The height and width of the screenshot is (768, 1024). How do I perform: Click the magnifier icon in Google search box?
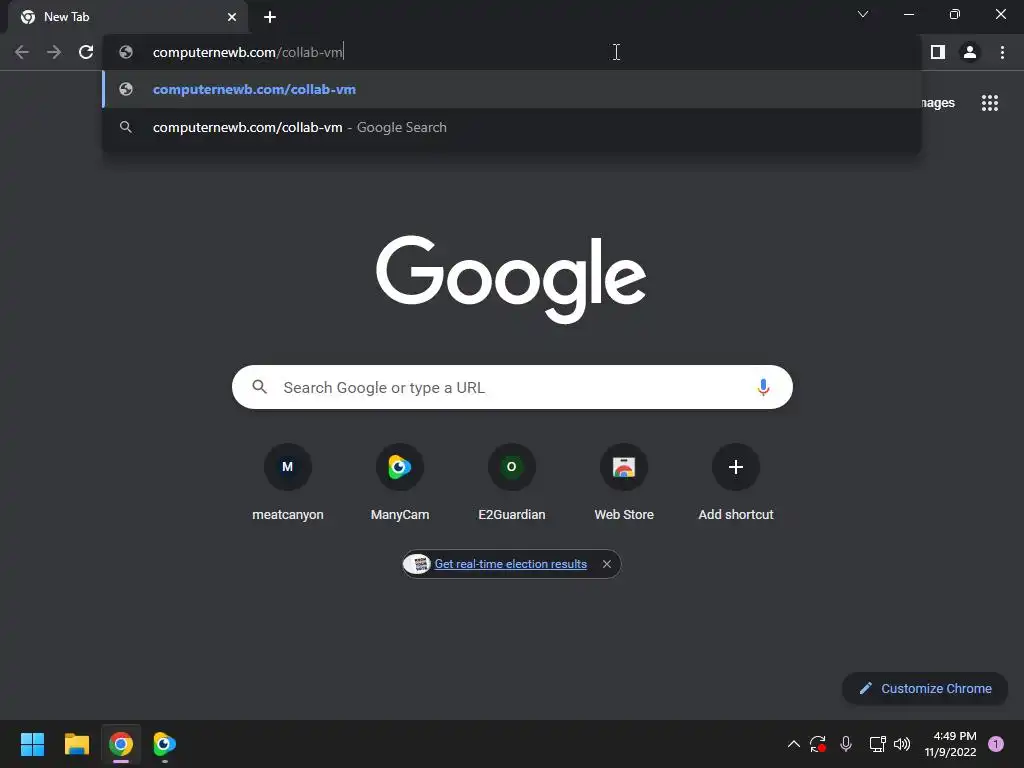click(x=259, y=387)
